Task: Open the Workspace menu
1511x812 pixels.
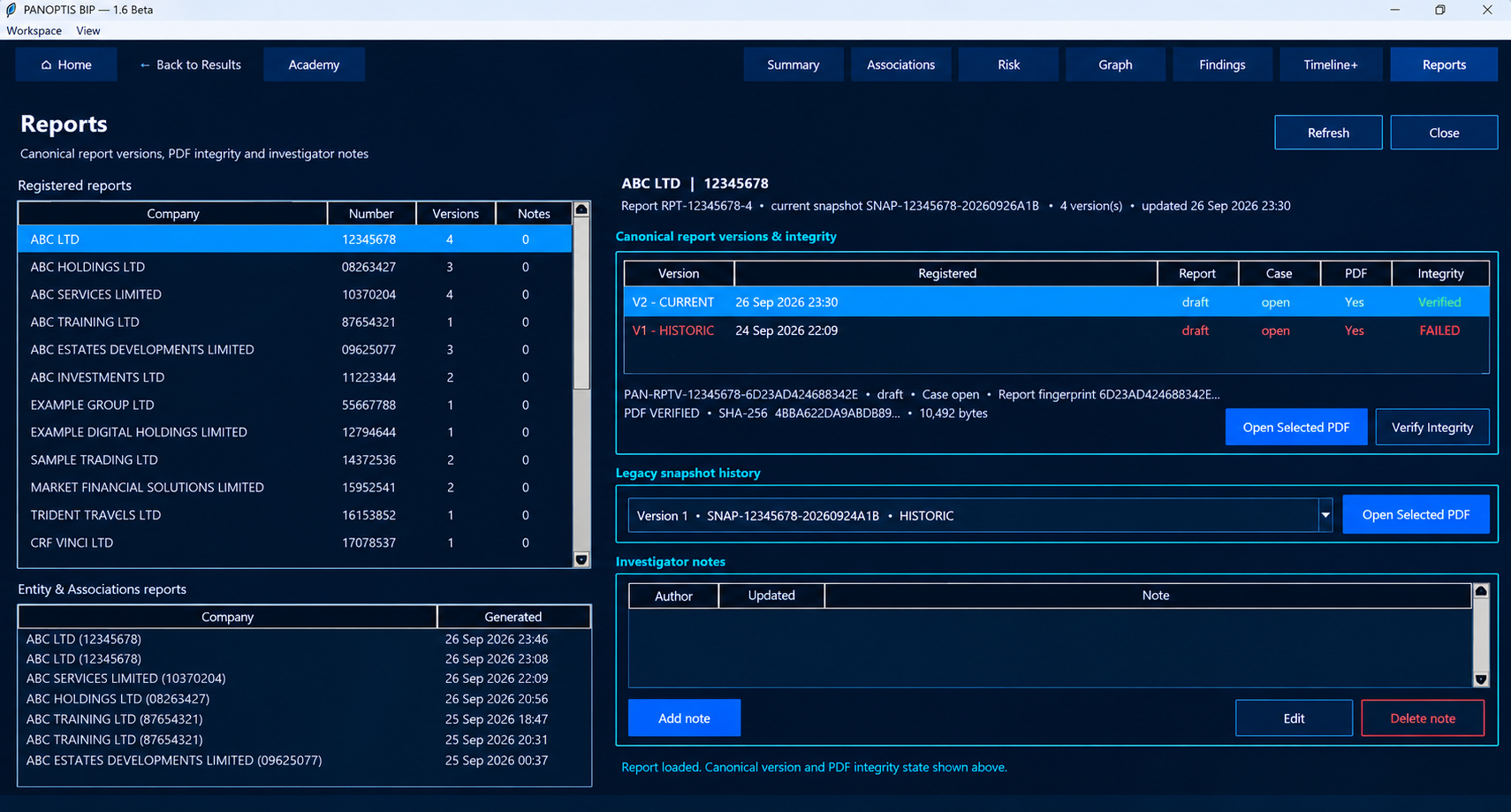Action: (34, 30)
